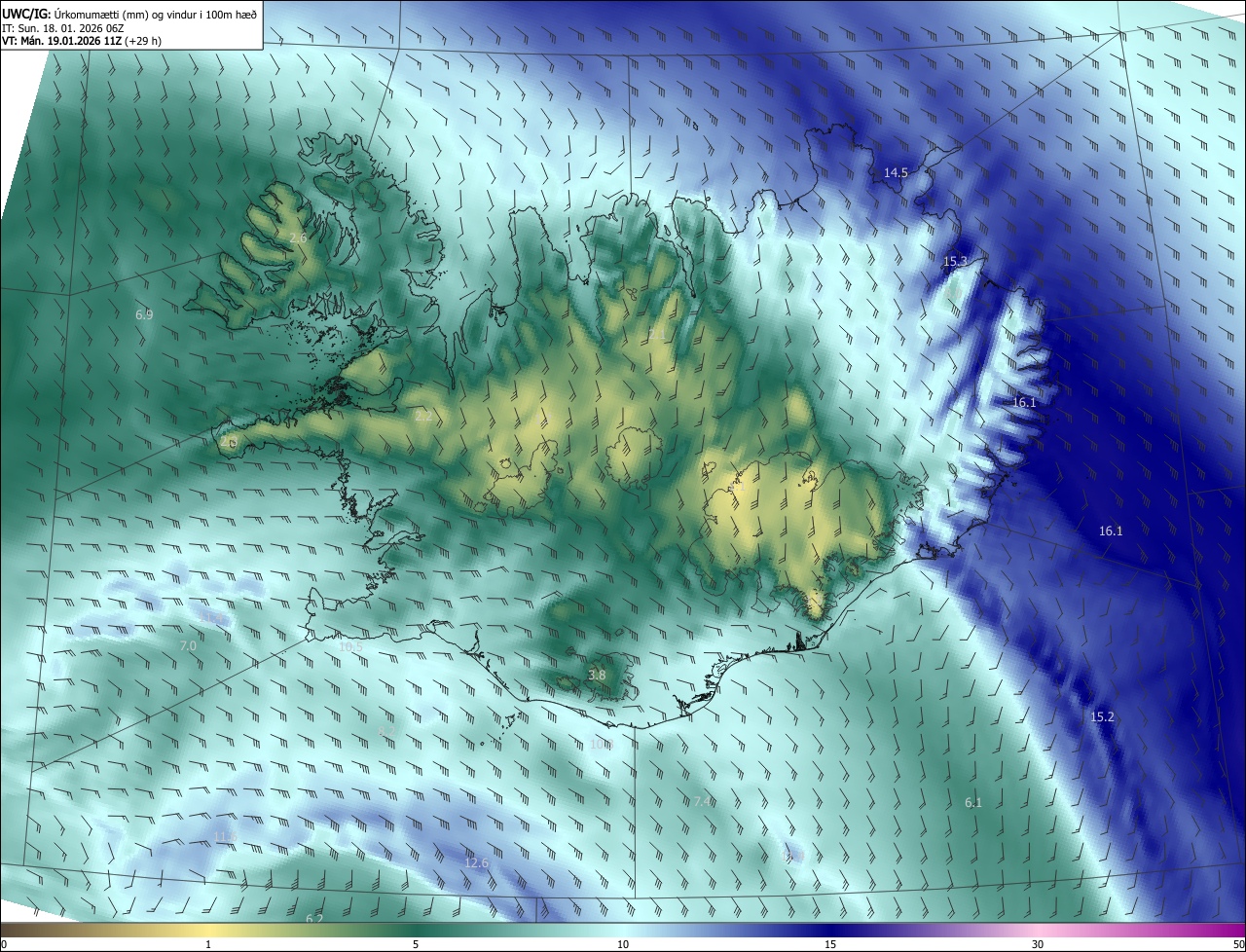Click the 6.2 value label above the colorbar
The image size is (1246, 952).
pyautogui.click(x=314, y=919)
